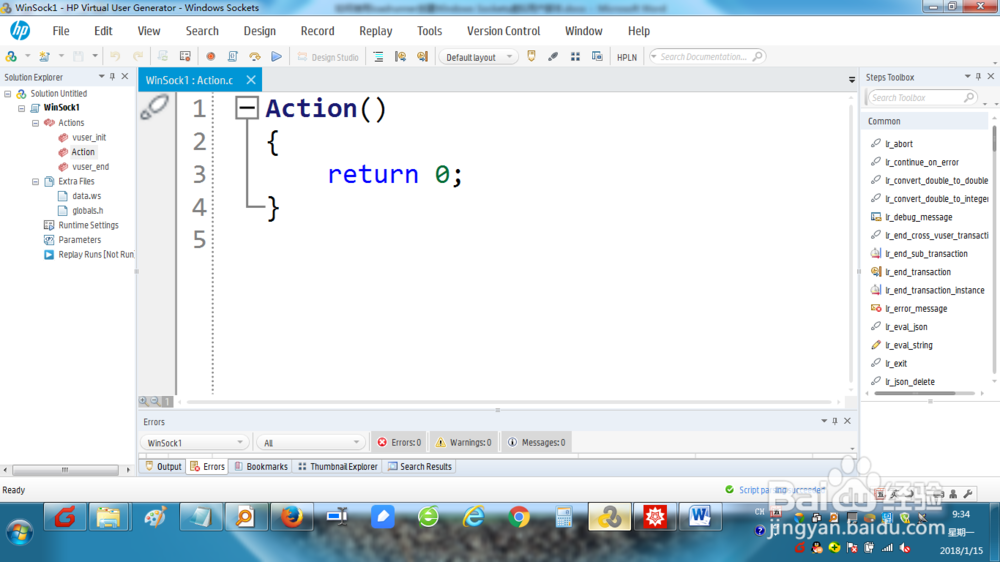The height and width of the screenshot is (562, 1000).
Task: Click the Add/Open solution icon at toolbar start
Action: pyautogui.click(x=11, y=57)
